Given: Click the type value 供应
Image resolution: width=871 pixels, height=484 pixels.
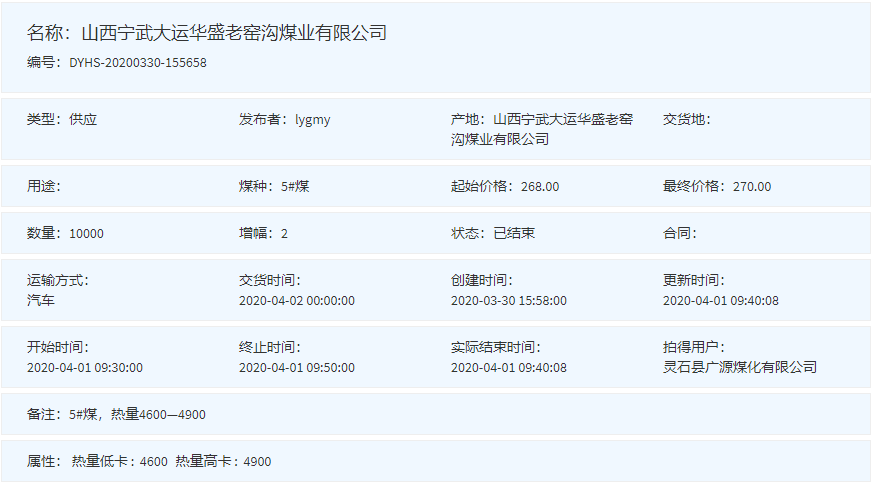Looking at the screenshot, I should point(83,119).
